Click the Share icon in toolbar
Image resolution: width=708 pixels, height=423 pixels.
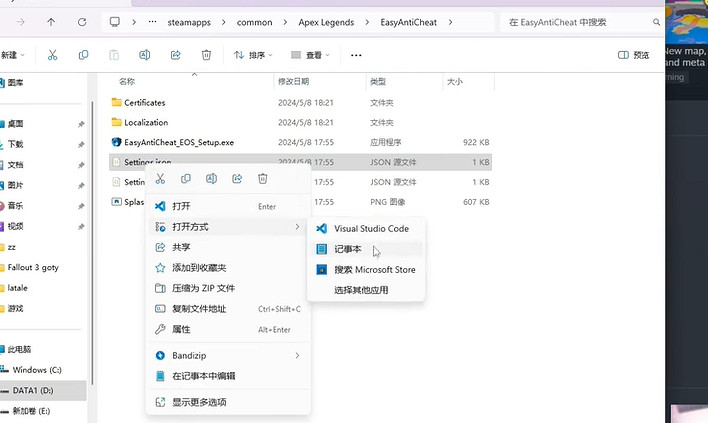click(175, 55)
